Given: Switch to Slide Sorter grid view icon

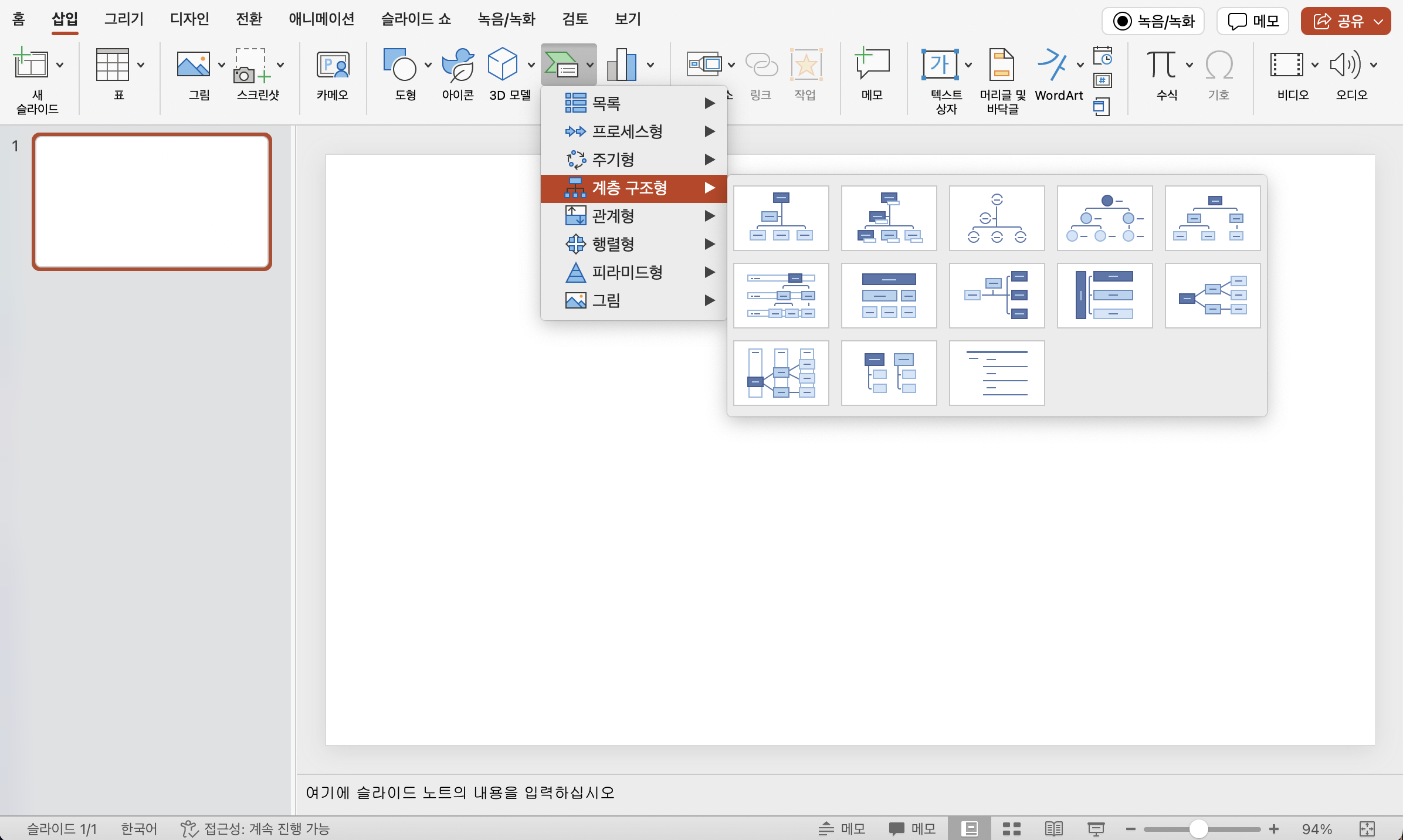Looking at the screenshot, I should pyautogui.click(x=1012, y=828).
